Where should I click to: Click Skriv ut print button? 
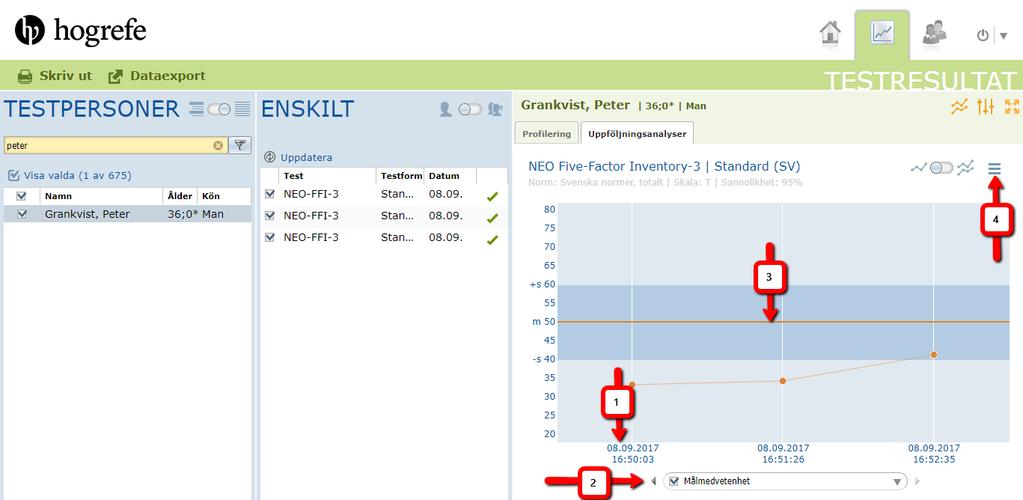click(55, 76)
